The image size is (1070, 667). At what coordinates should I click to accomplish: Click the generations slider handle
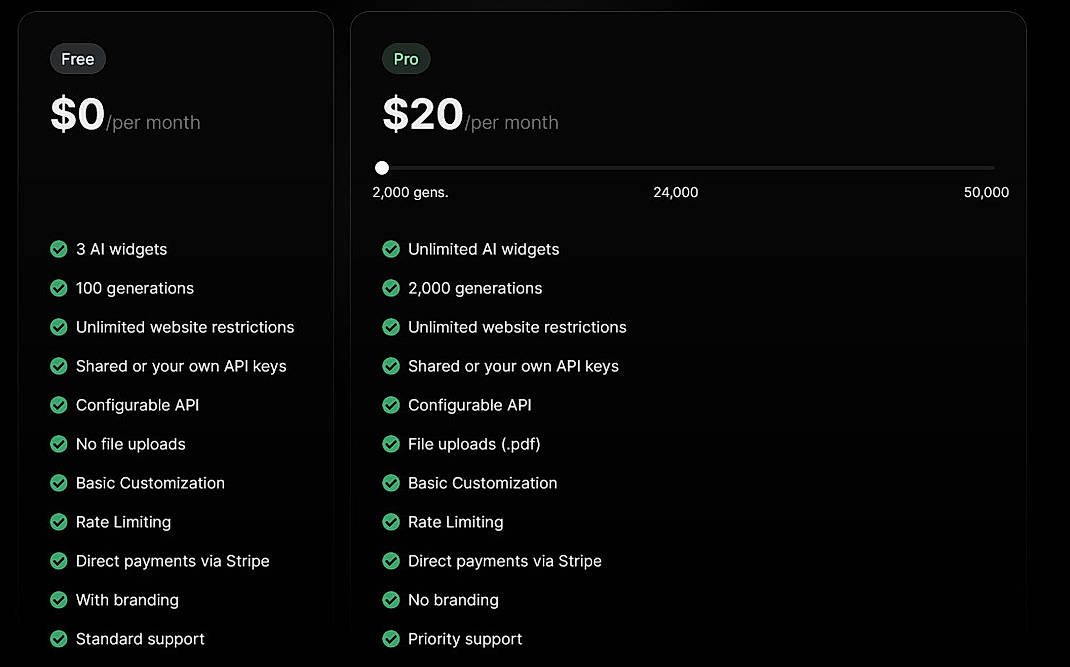click(382, 168)
